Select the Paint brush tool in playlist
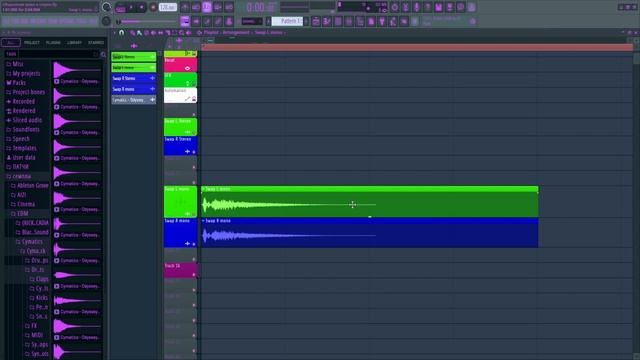640x360 pixels. coord(140,33)
